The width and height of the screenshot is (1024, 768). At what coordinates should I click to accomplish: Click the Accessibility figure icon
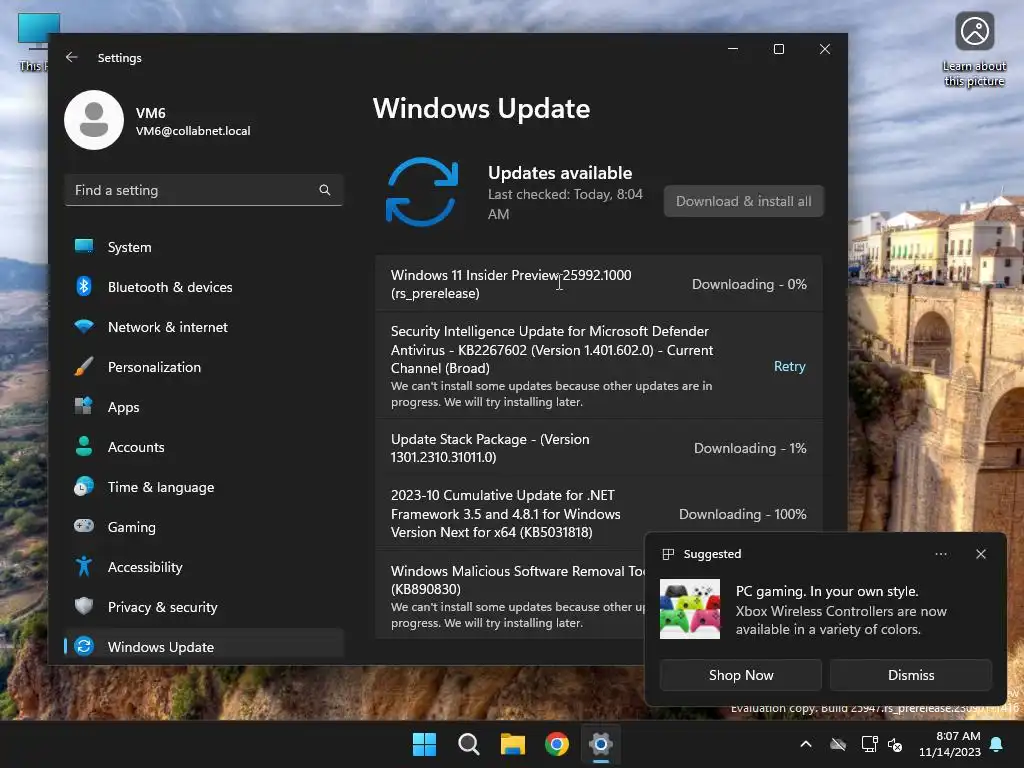tap(84, 566)
